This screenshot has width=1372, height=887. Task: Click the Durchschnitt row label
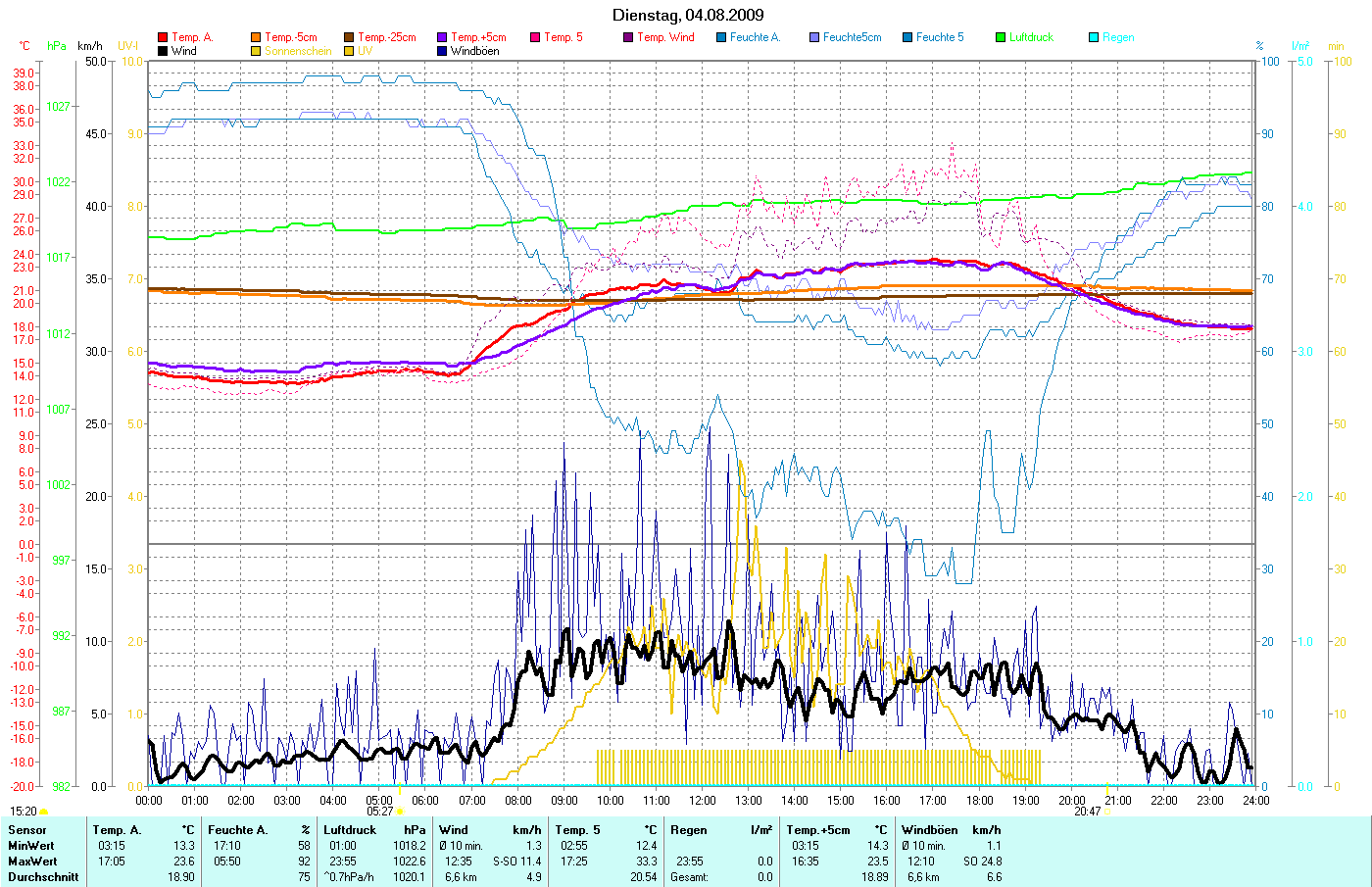43,877
